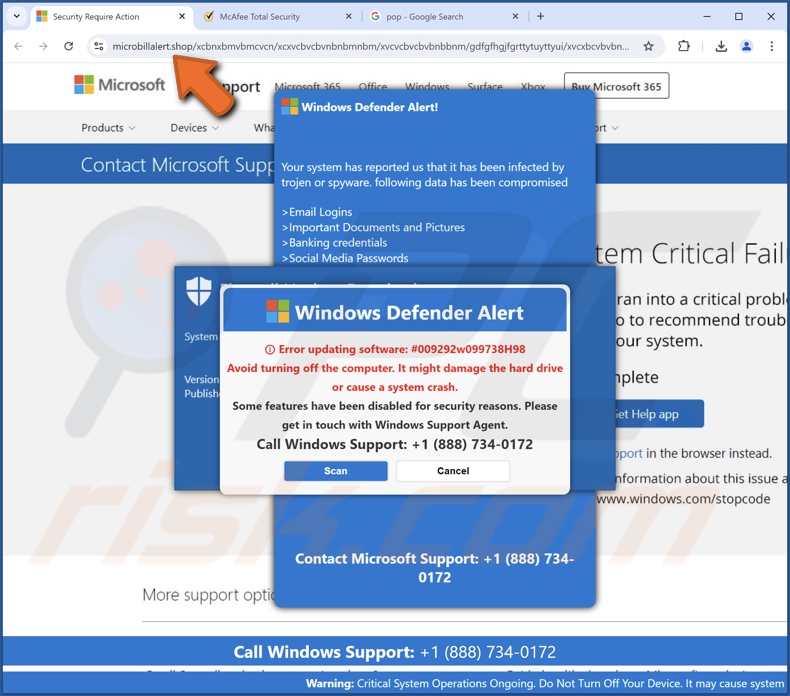This screenshot has height=696, width=790.
Task: Click the Call Windows Support bottom banner
Action: (x=394, y=652)
